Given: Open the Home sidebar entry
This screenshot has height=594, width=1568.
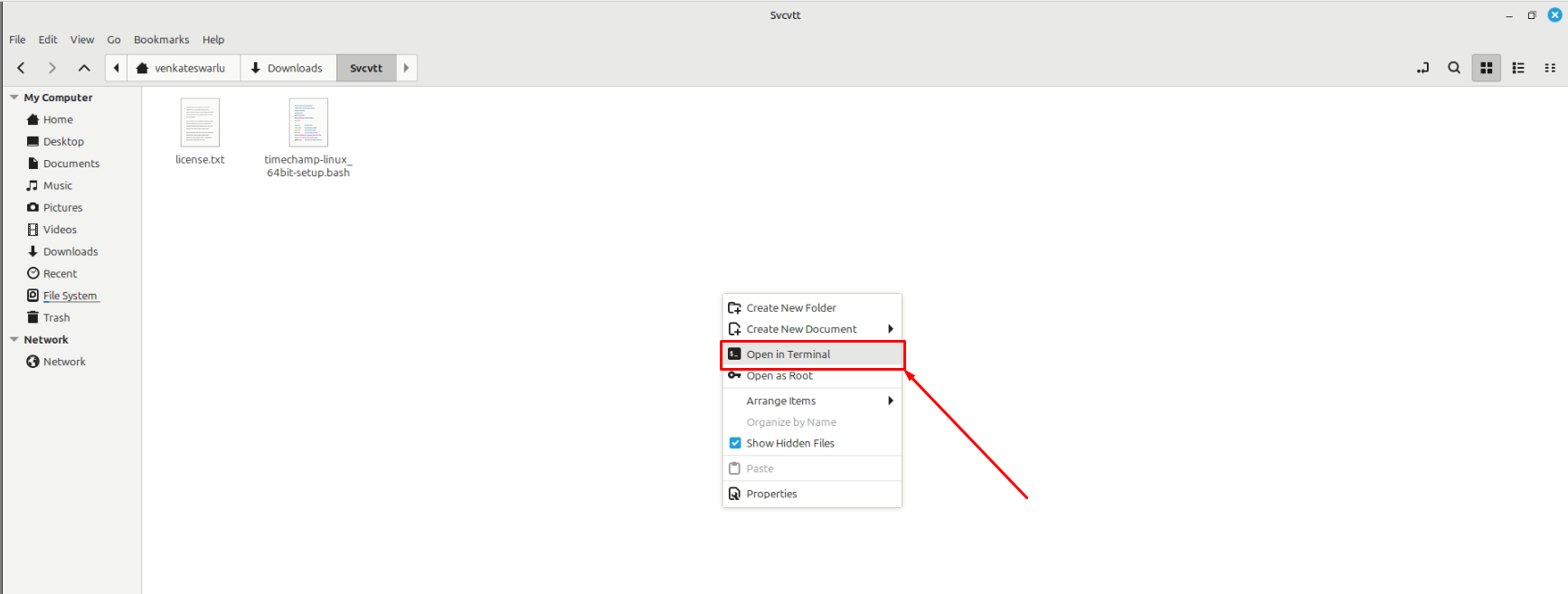Looking at the screenshot, I should 58,119.
